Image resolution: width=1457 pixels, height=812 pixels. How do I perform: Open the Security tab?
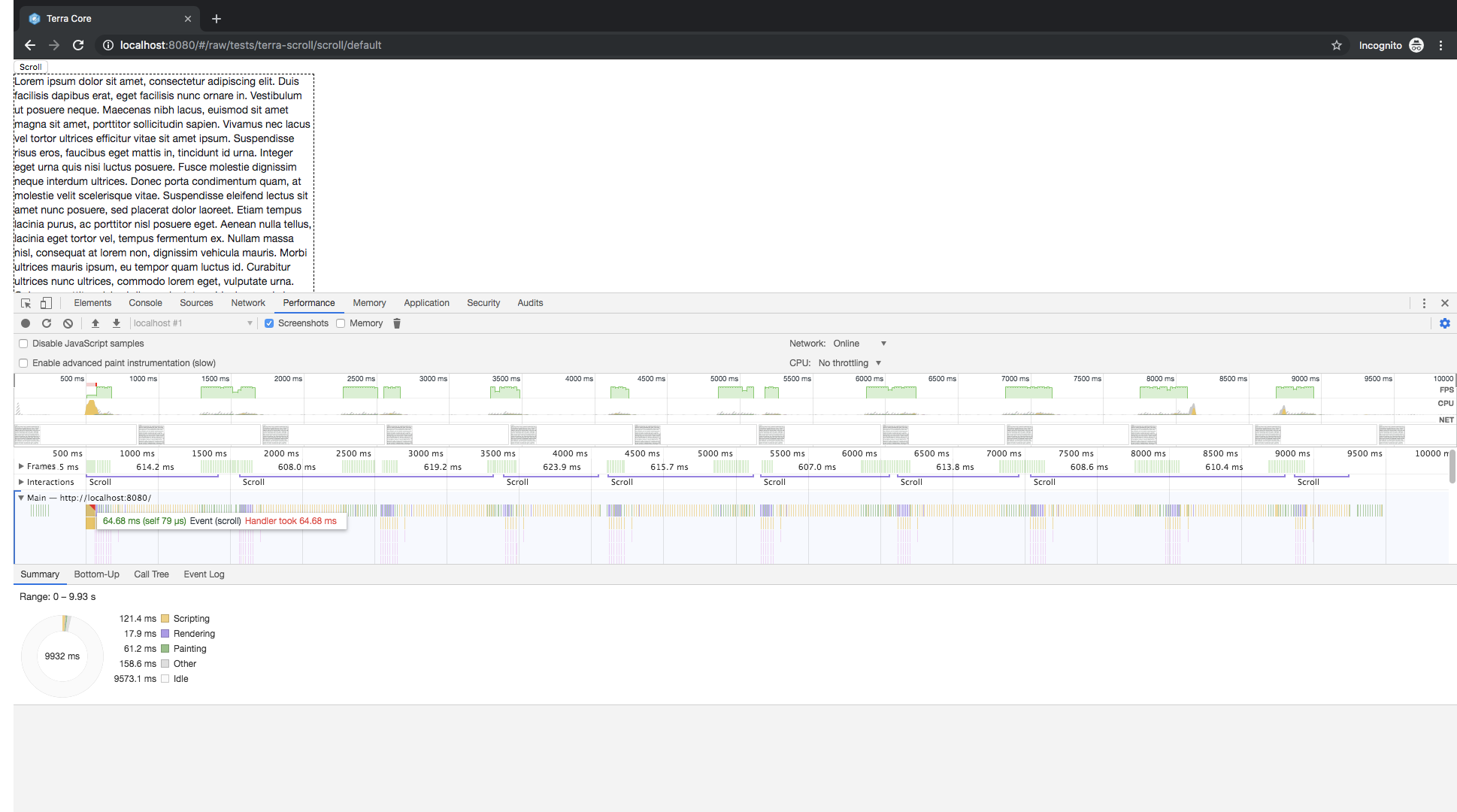[483, 303]
